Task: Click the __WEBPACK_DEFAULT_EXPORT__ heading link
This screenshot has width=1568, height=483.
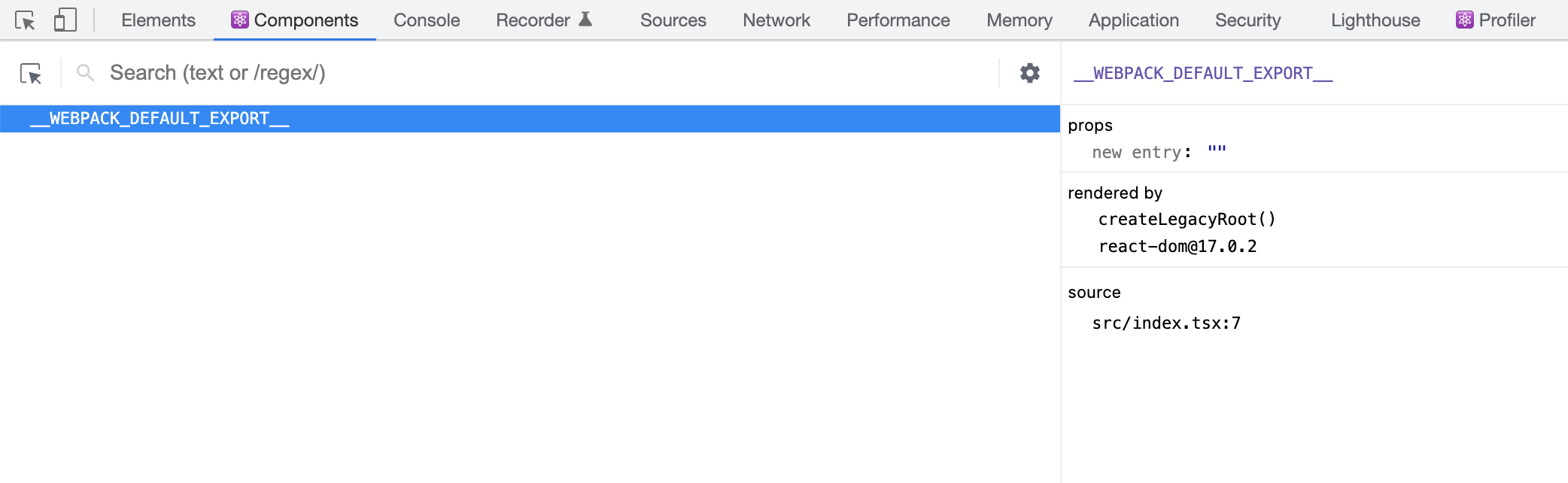Action: coord(1202,74)
